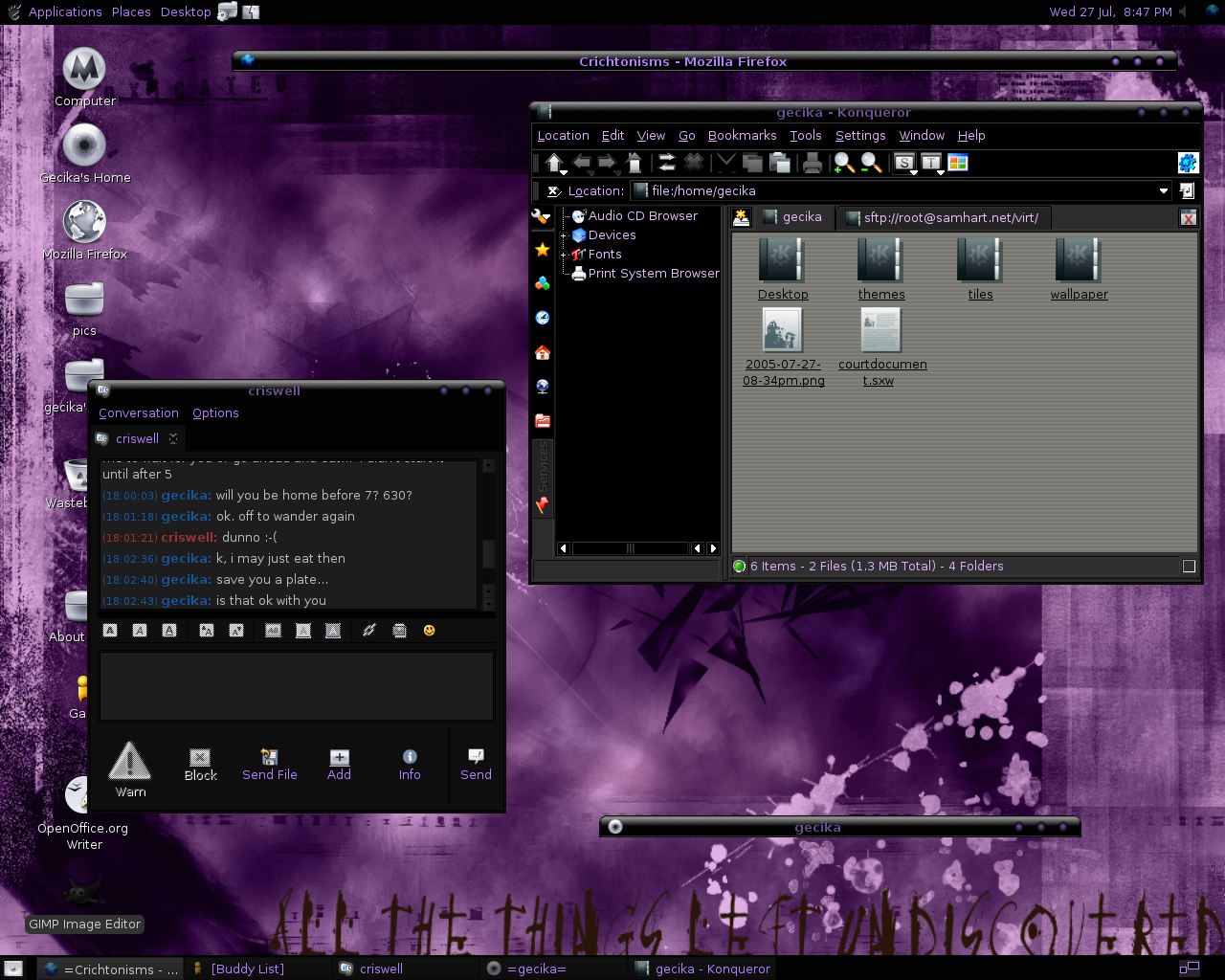This screenshot has width=1225, height=980.
Task: Click the Back arrow in Konqueror toolbar
Action: [x=582, y=163]
